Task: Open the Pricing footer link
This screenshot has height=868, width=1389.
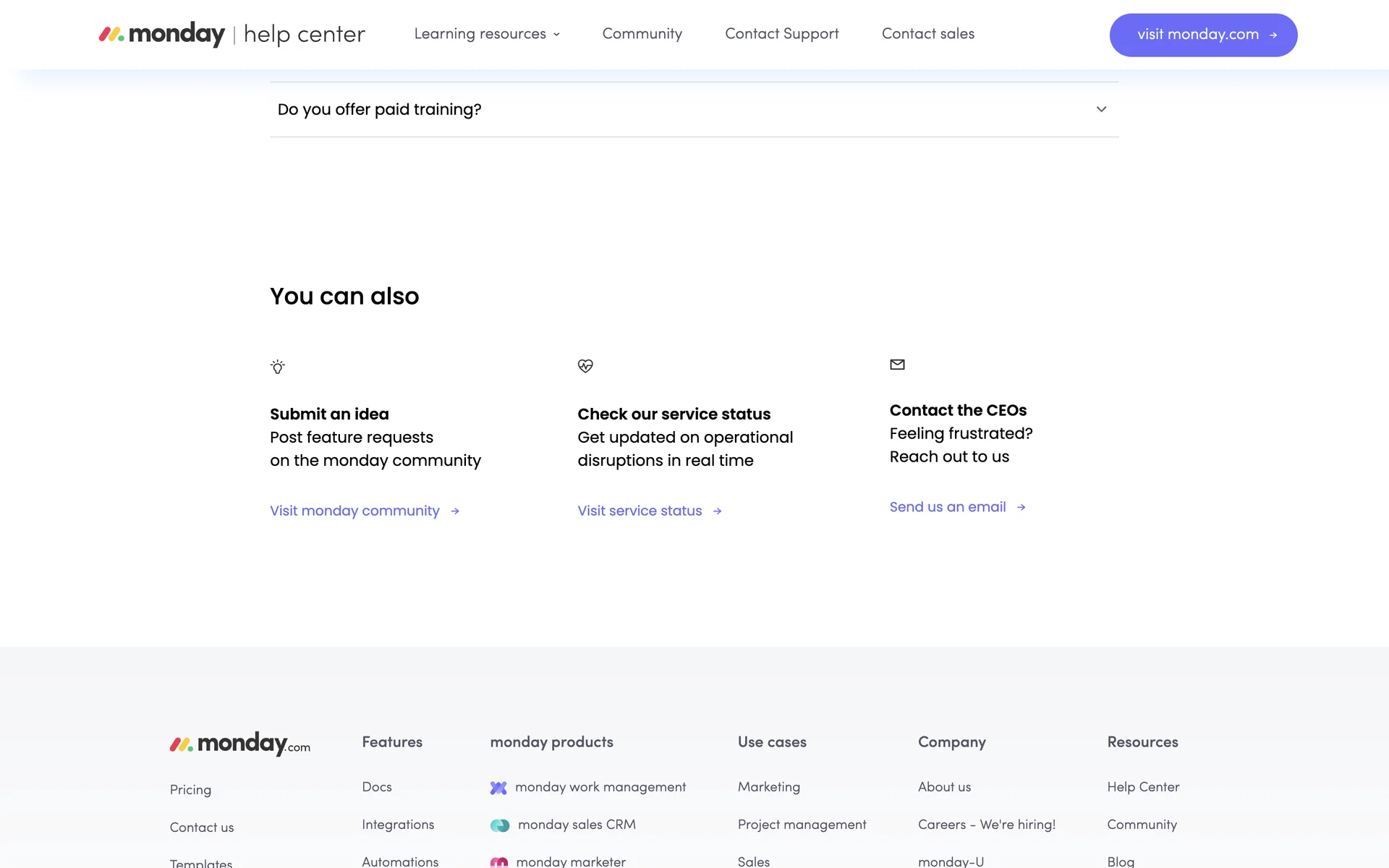Action: click(x=190, y=790)
